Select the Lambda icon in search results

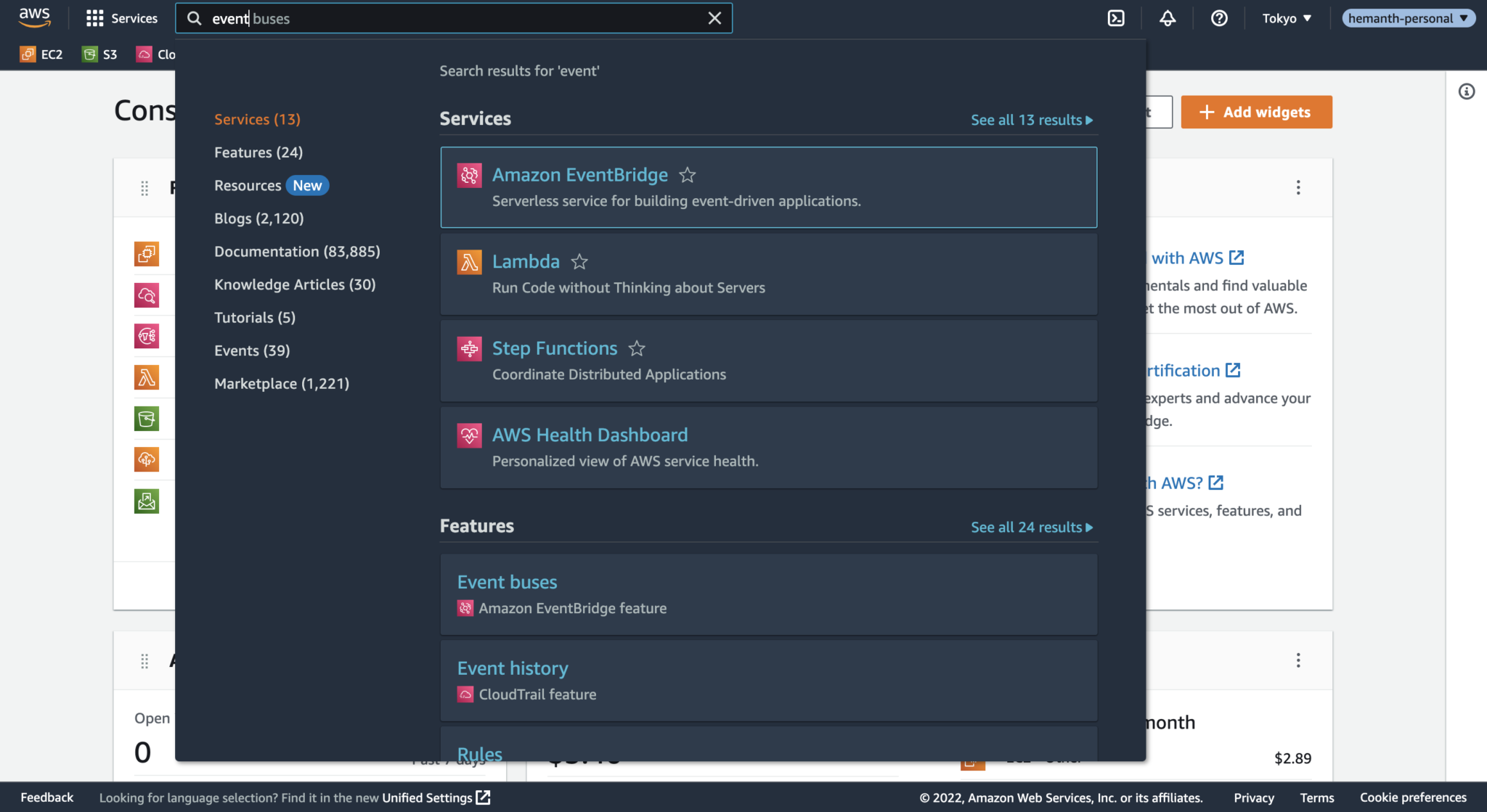point(469,261)
